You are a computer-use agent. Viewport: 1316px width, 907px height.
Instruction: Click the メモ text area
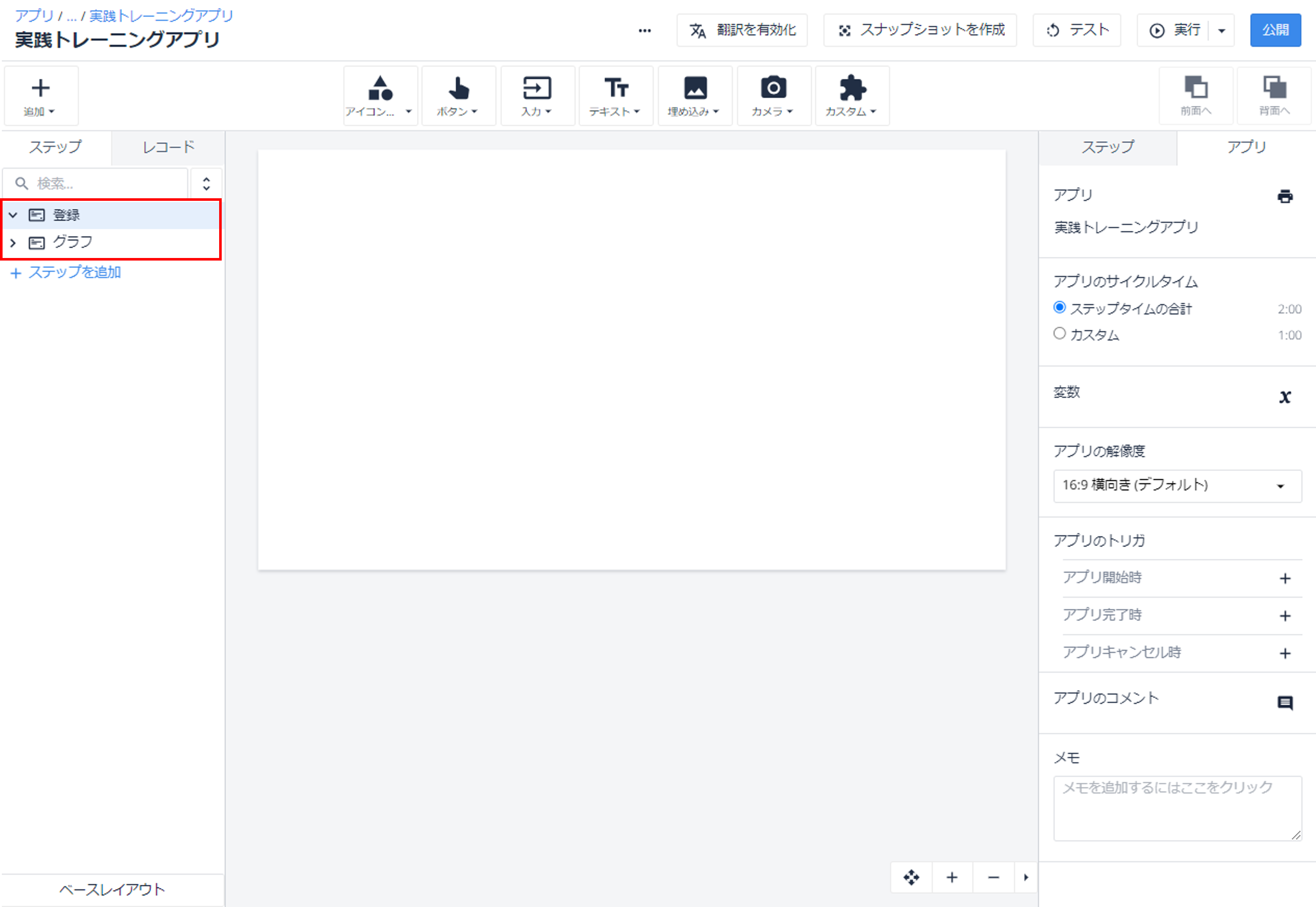pos(1177,808)
